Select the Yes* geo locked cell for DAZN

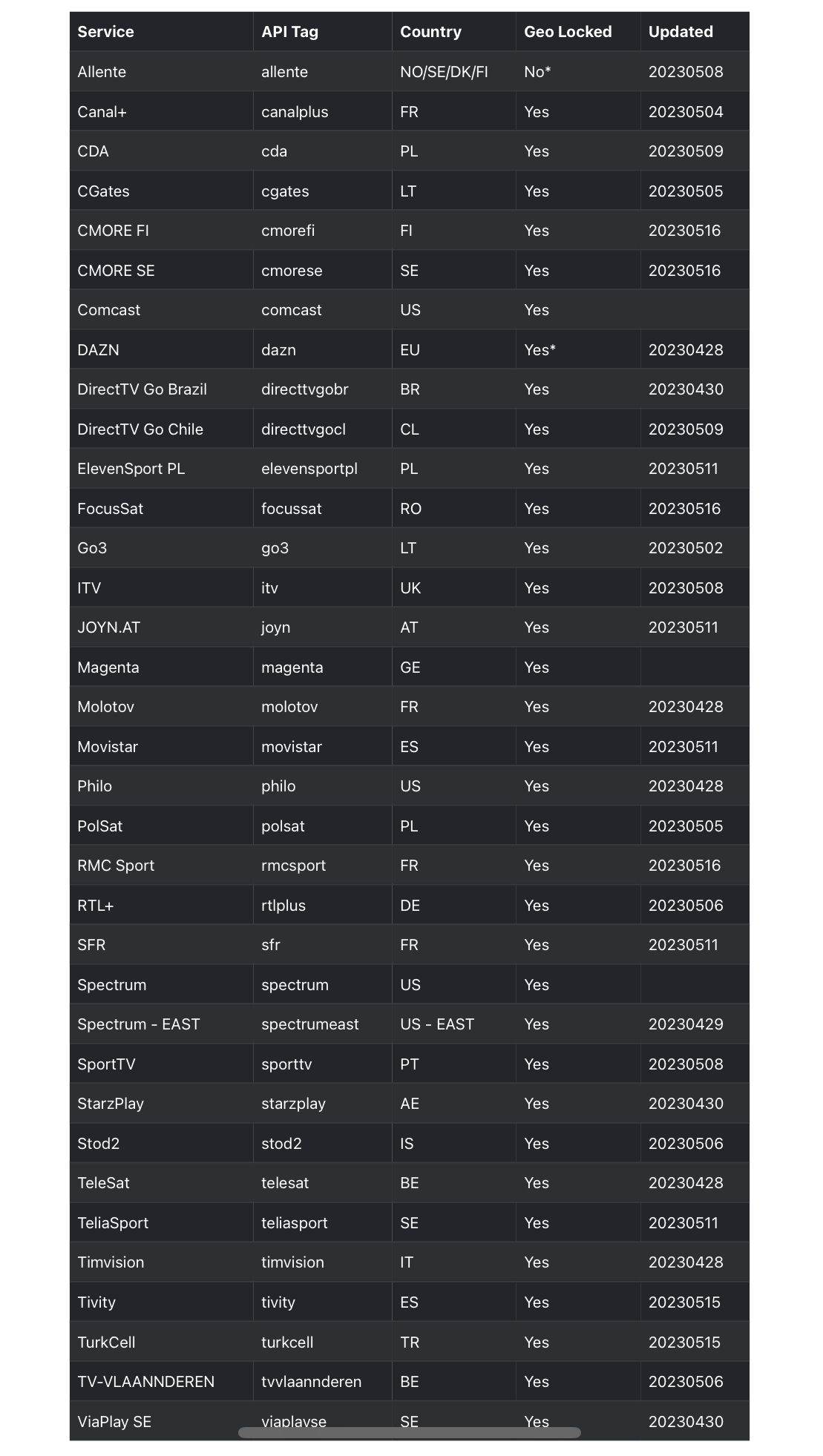coord(540,350)
